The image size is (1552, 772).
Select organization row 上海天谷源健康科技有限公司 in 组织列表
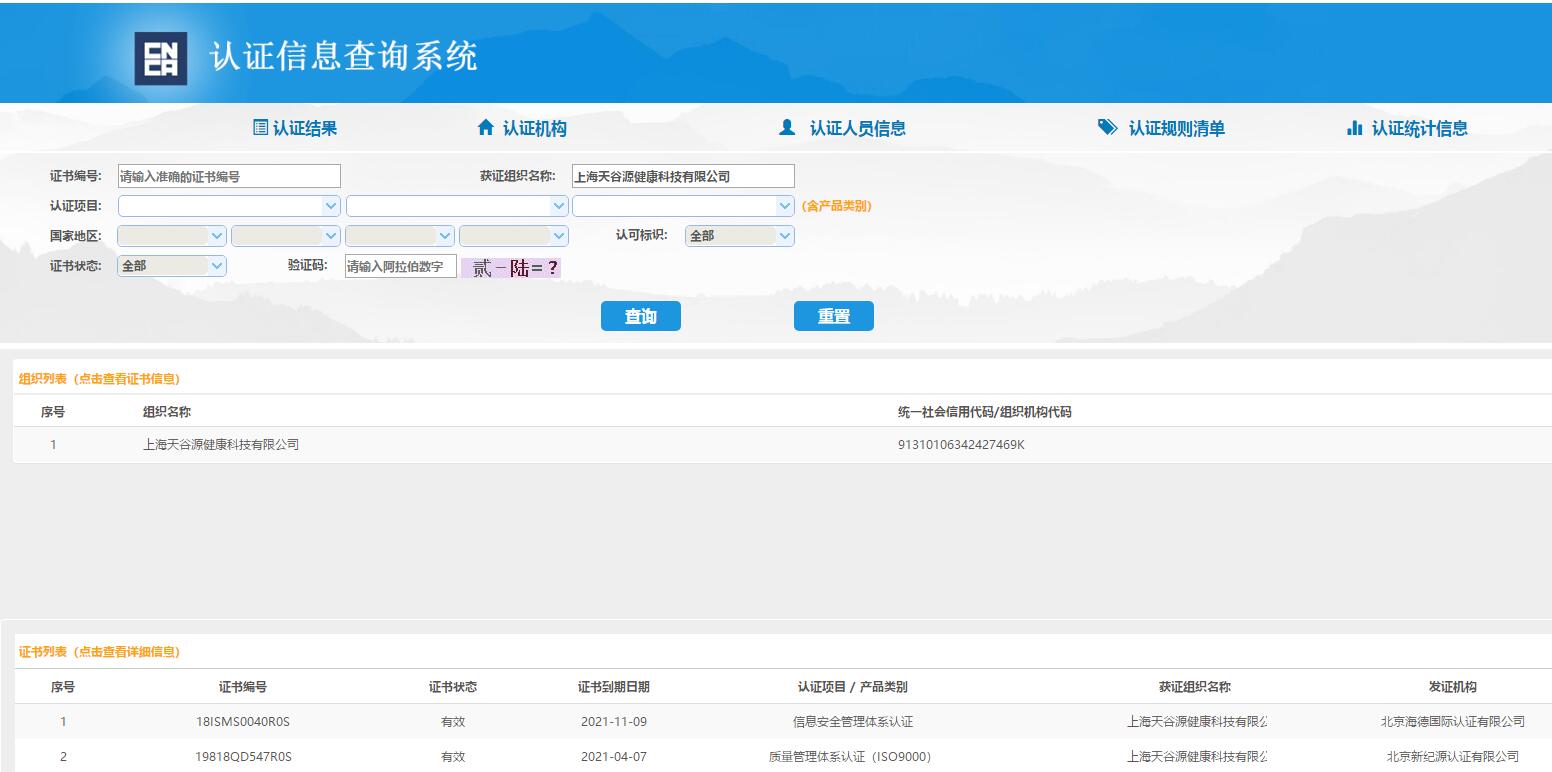221,445
